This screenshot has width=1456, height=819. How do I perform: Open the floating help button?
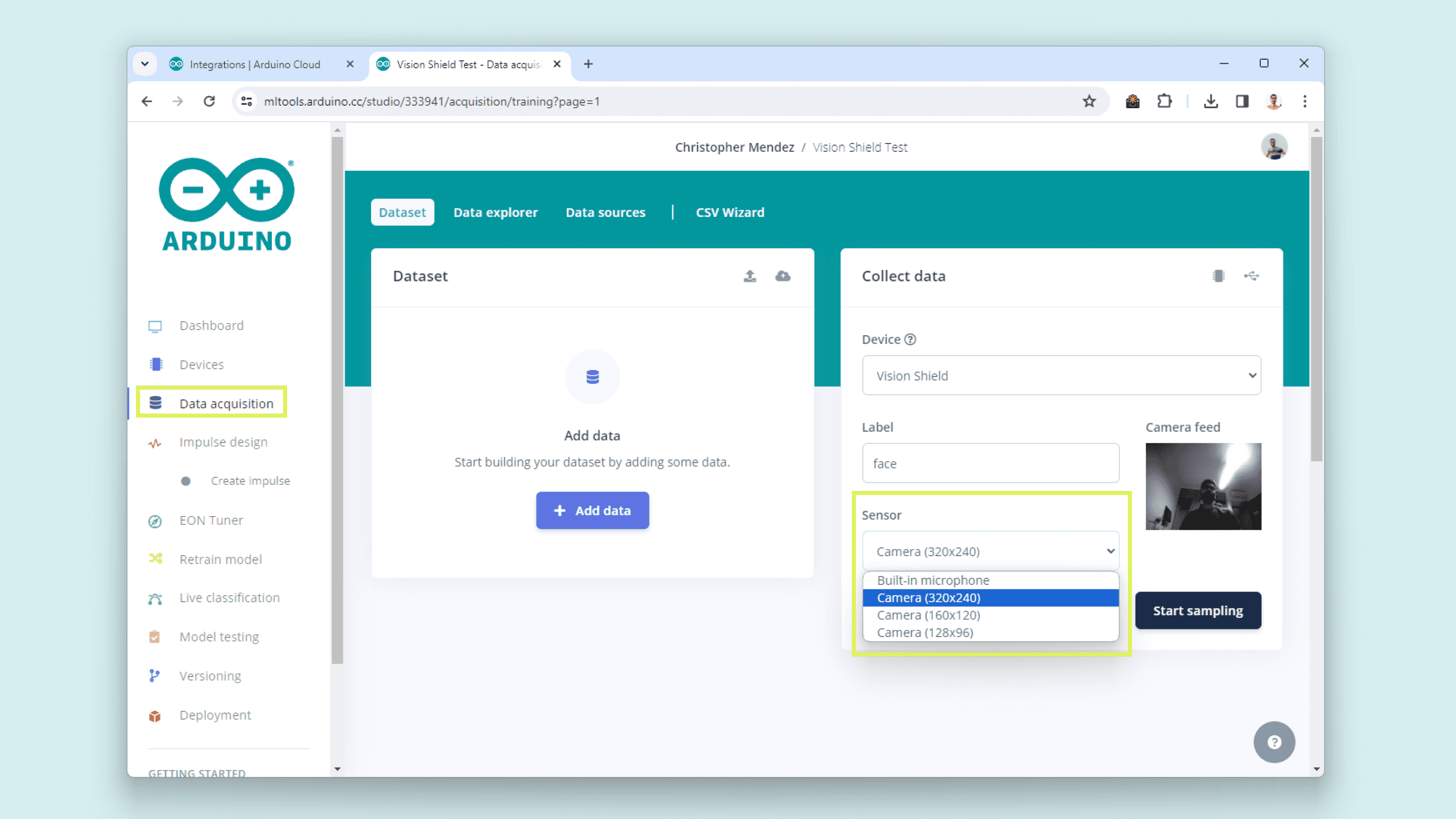1274,742
